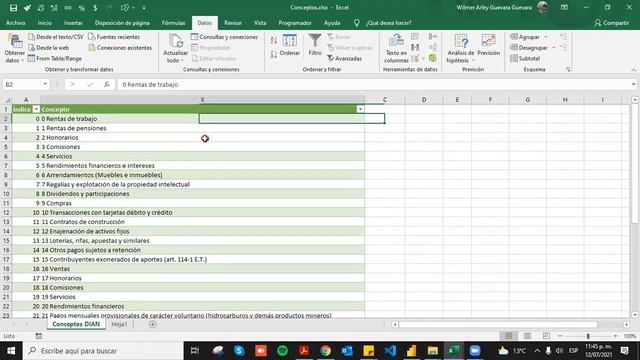This screenshot has width=640, height=360.
Task: Apply Subtotal to the data
Action: 525,58
